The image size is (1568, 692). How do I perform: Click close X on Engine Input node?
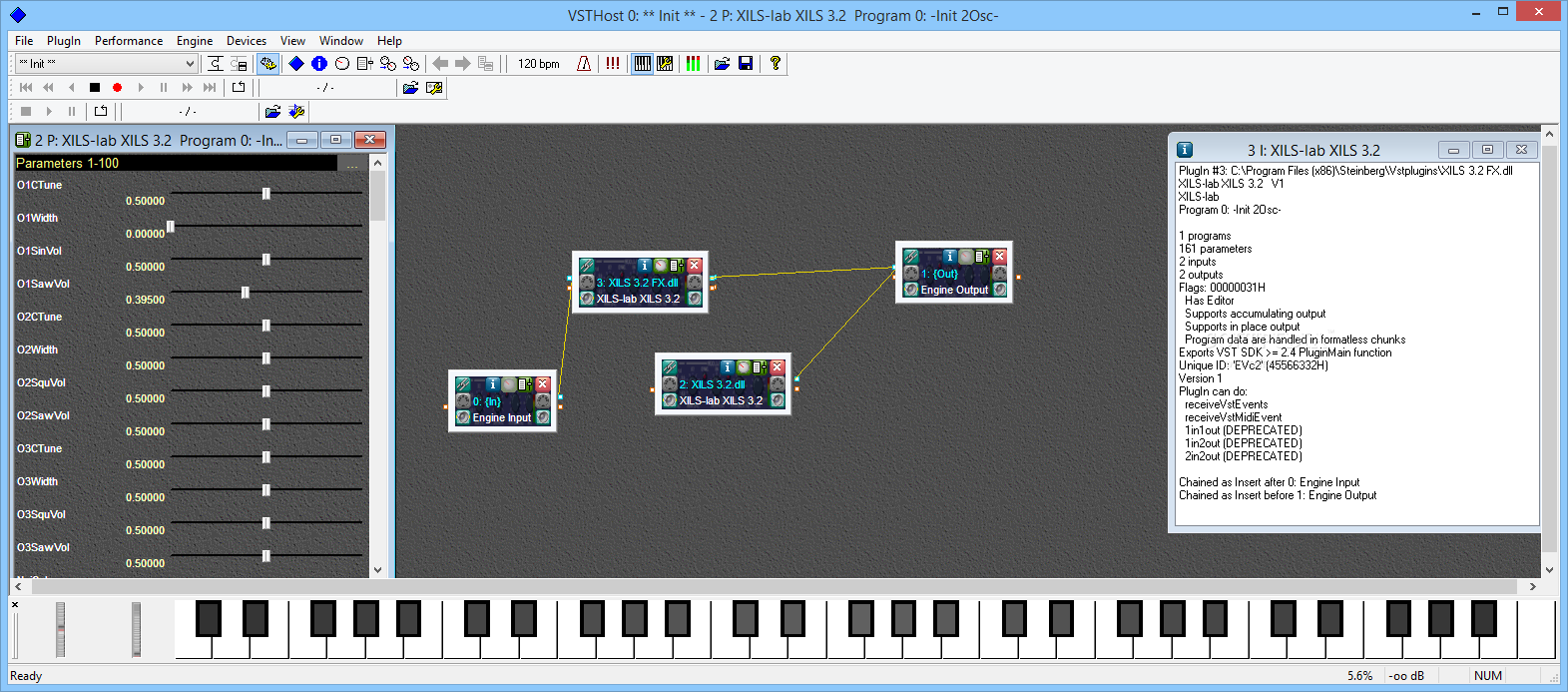tap(542, 384)
